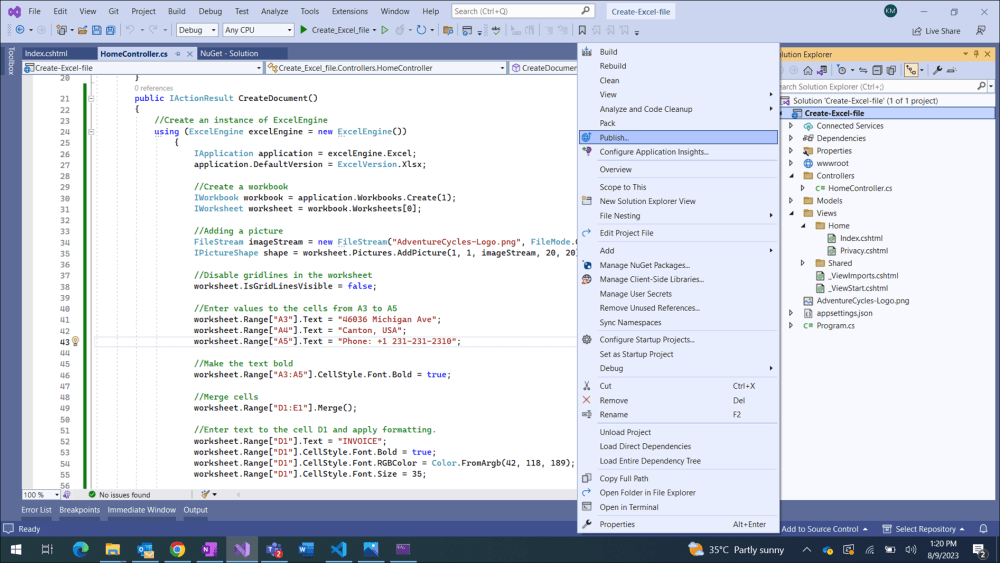The height and width of the screenshot is (563, 1000).
Task: Open the Any CPU platform dropdown
Action: click(258, 30)
